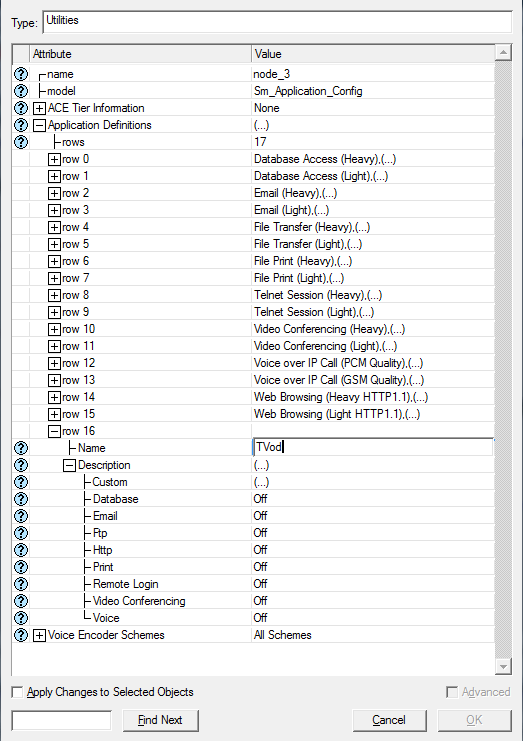Collapse row 16
The image size is (523, 741).
tap(54, 431)
